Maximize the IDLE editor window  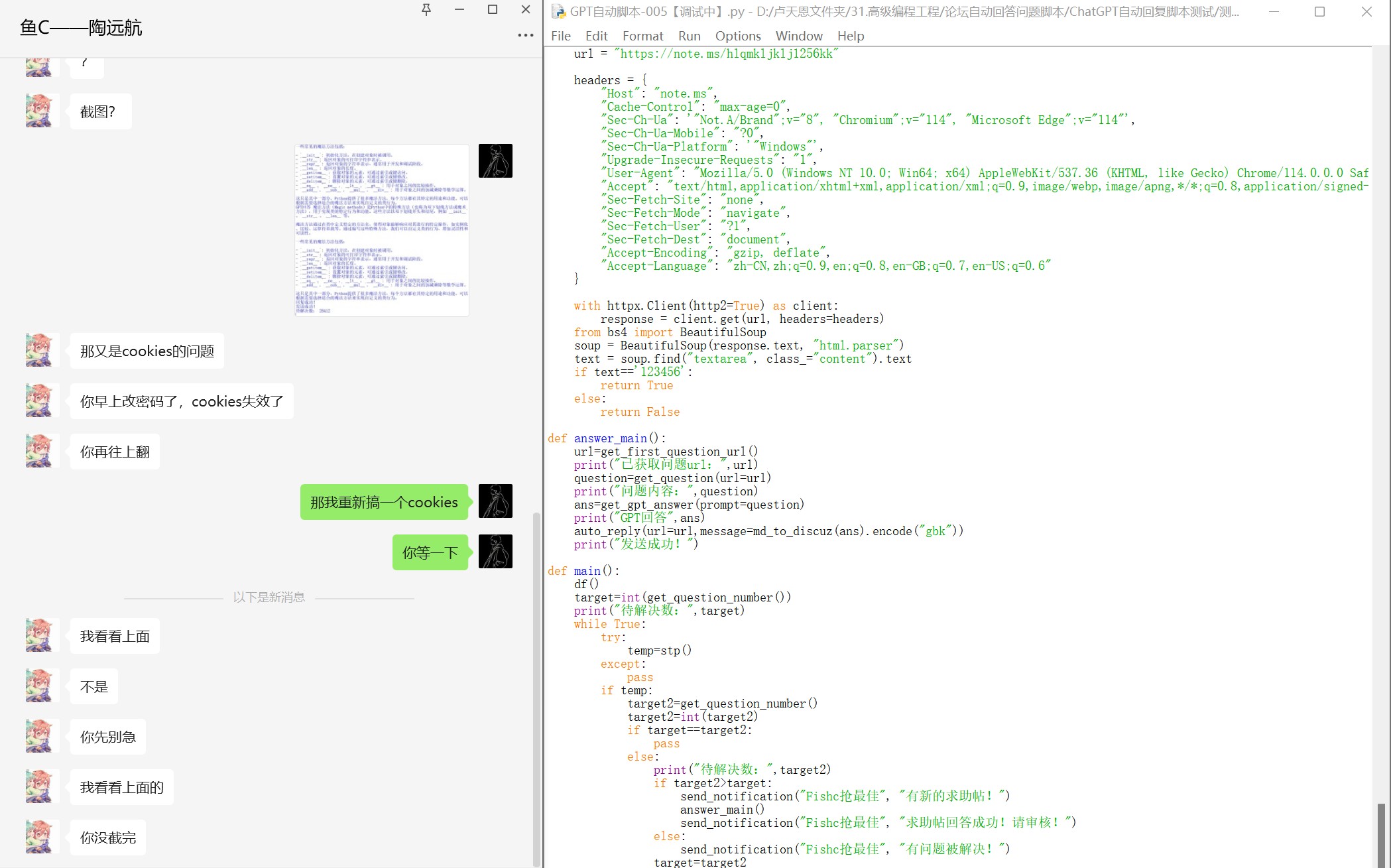point(1319,11)
